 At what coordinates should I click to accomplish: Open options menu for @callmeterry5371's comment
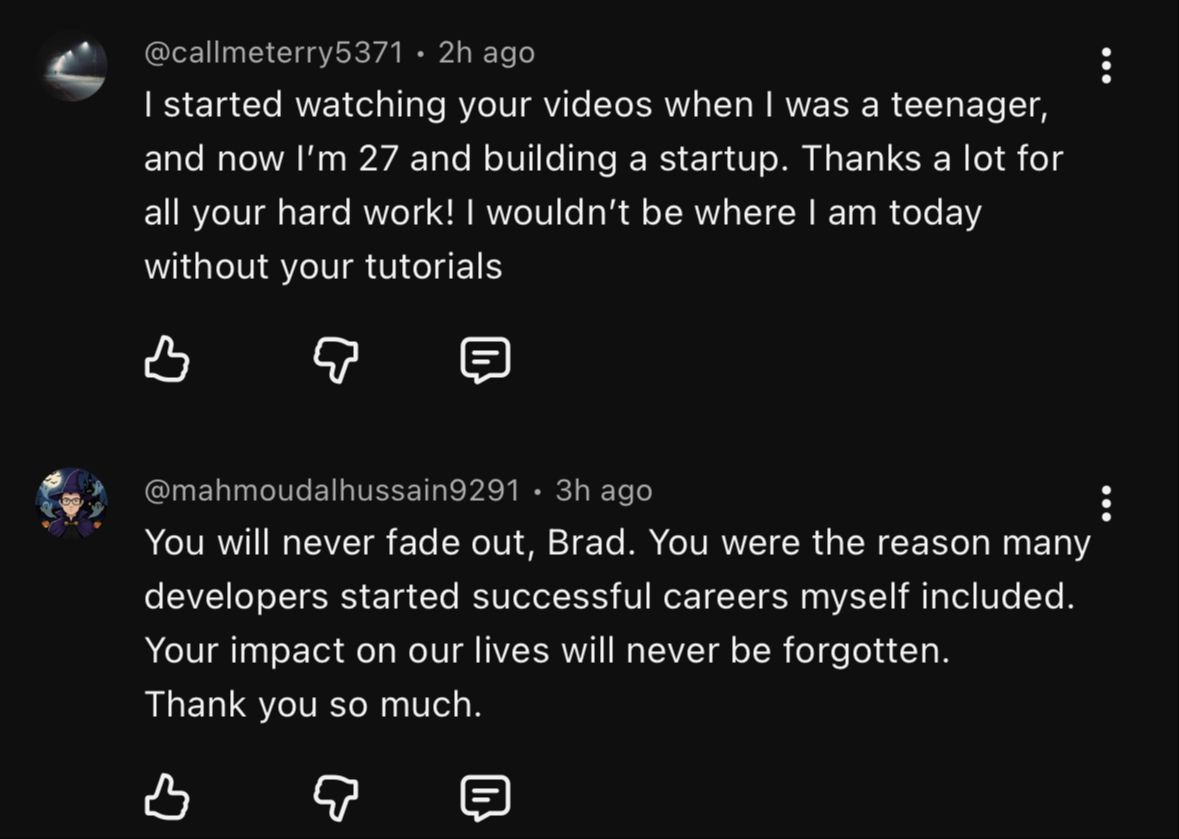1106,66
